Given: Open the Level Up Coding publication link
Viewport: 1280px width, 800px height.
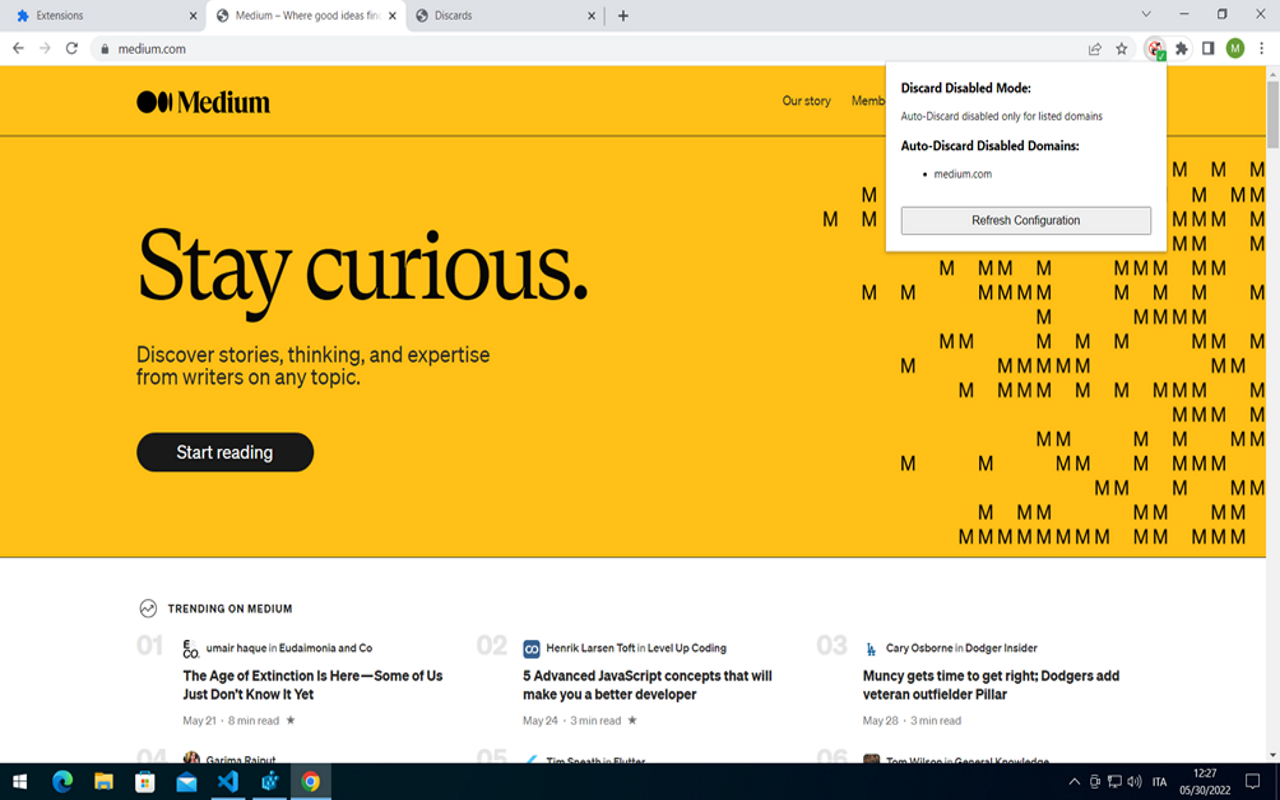Looking at the screenshot, I should (687, 648).
